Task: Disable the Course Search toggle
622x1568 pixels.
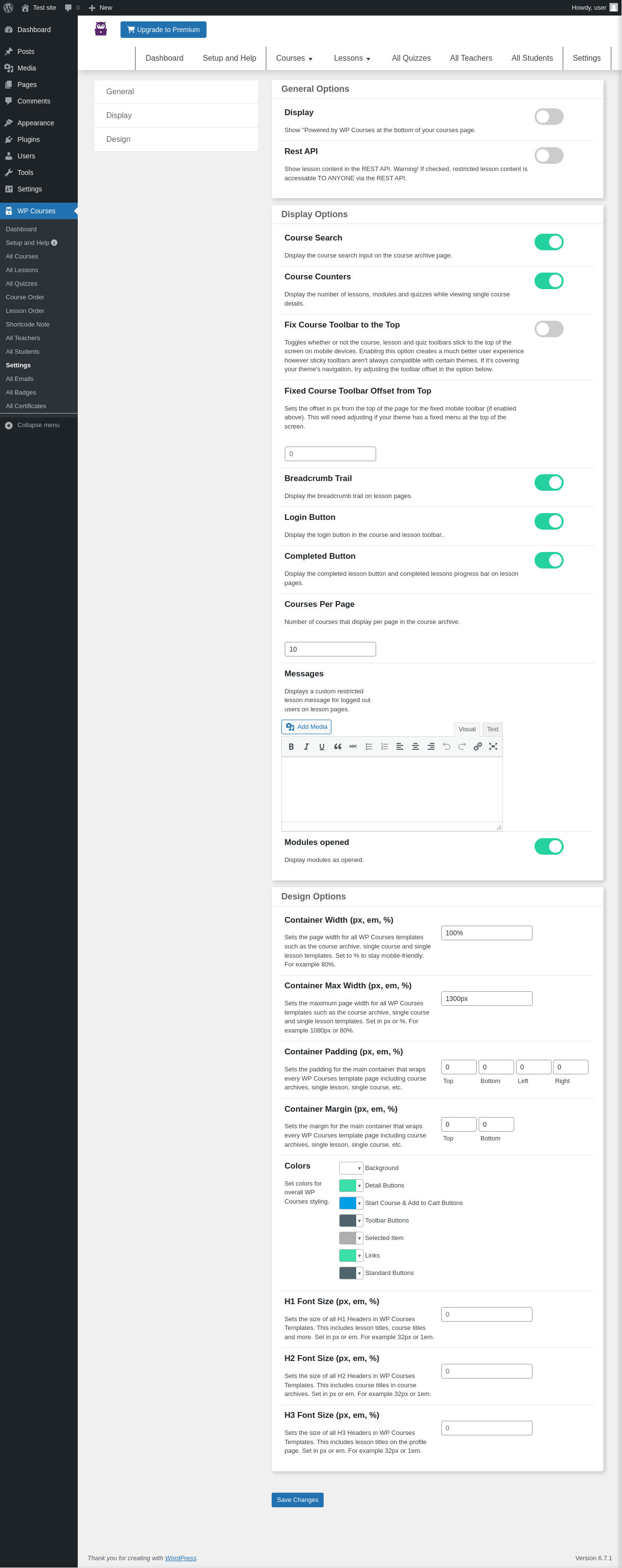Action: point(548,242)
